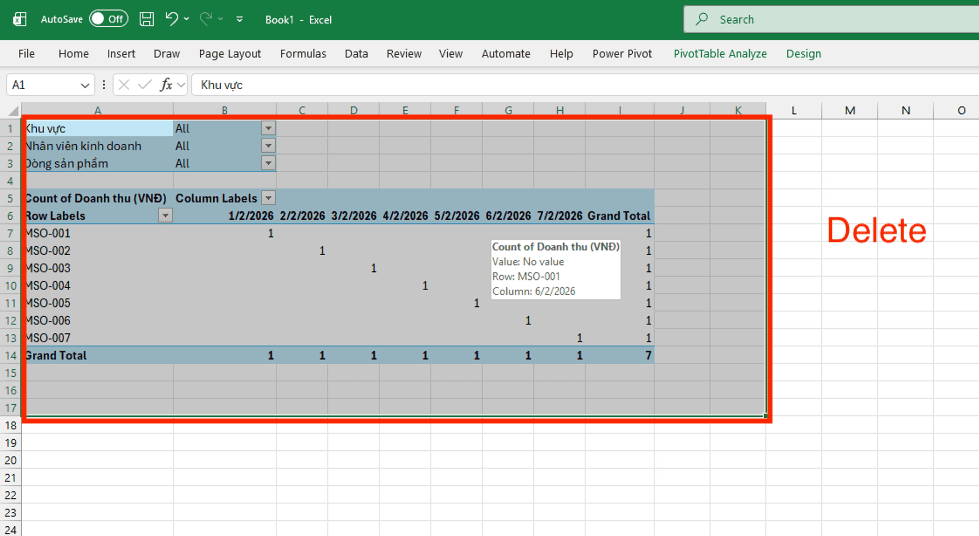Open Customize Quick Access Toolbar dropdown
Image resolution: width=979 pixels, height=536 pixels.
pyautogui.click(x=240, y=19)
